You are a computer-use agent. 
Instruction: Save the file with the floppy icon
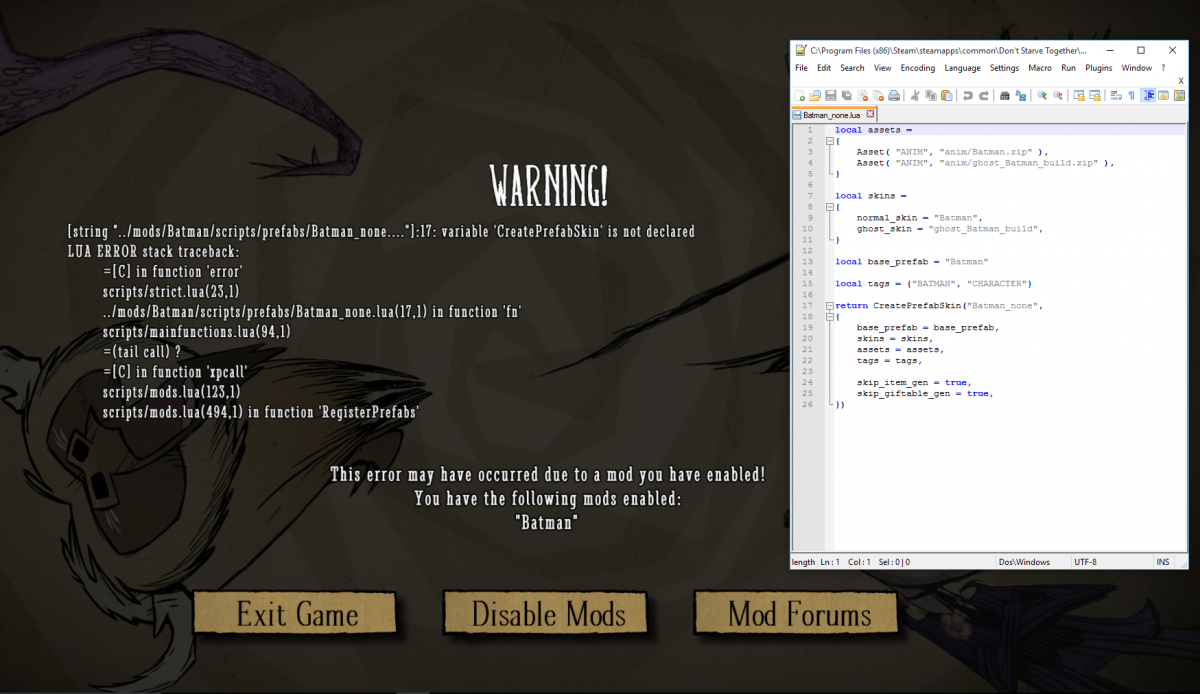(830, 96)
